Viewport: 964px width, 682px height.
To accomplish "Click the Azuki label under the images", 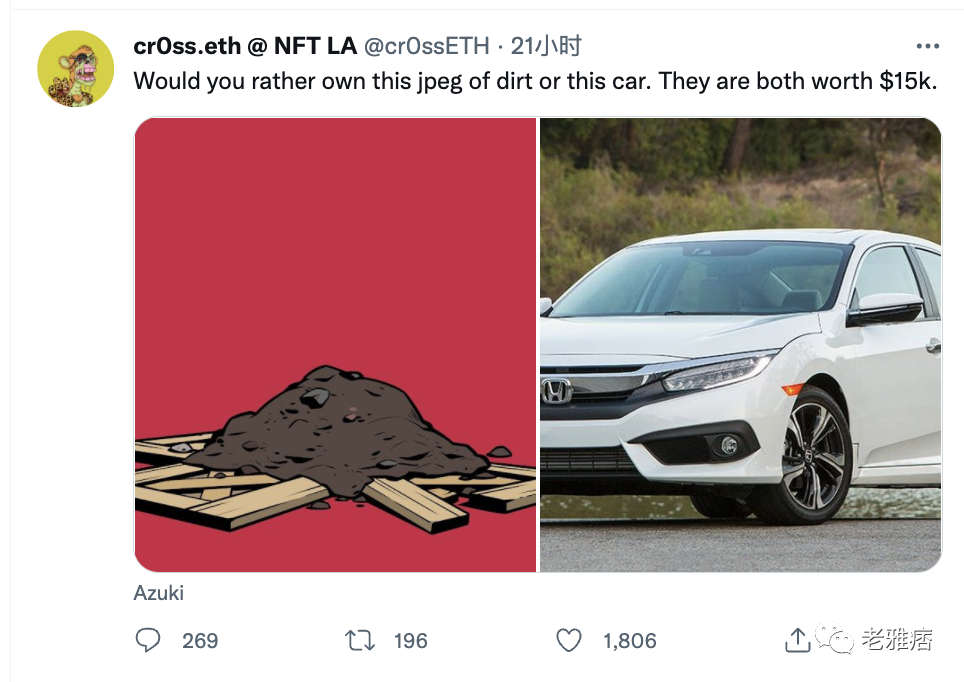I will 159,593.
